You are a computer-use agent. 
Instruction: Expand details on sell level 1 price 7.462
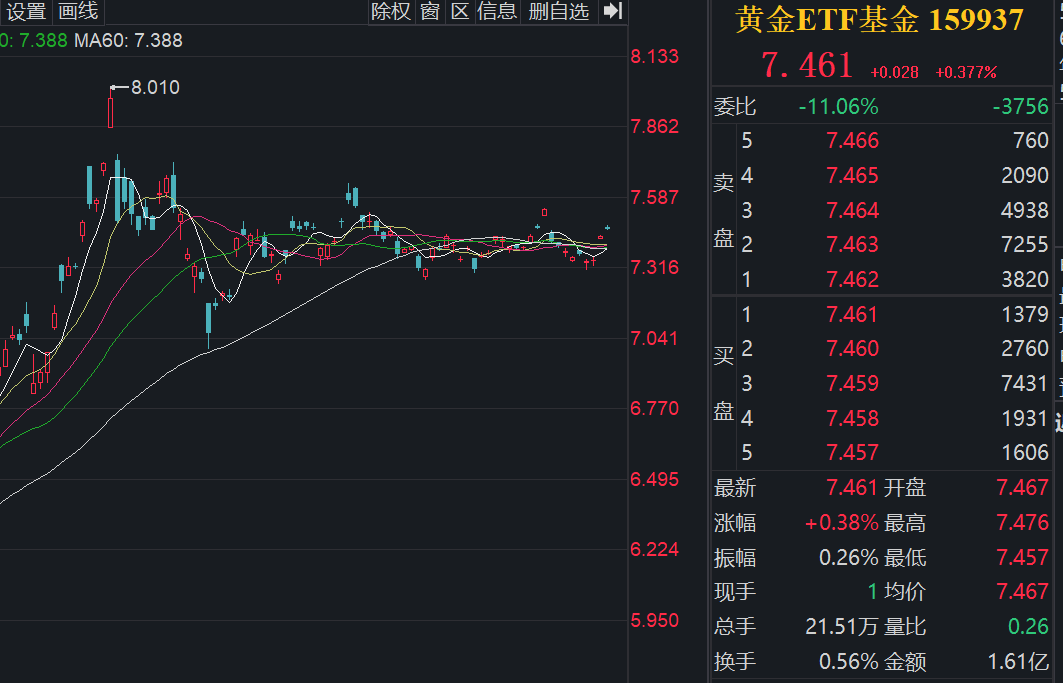pos(852,279)
